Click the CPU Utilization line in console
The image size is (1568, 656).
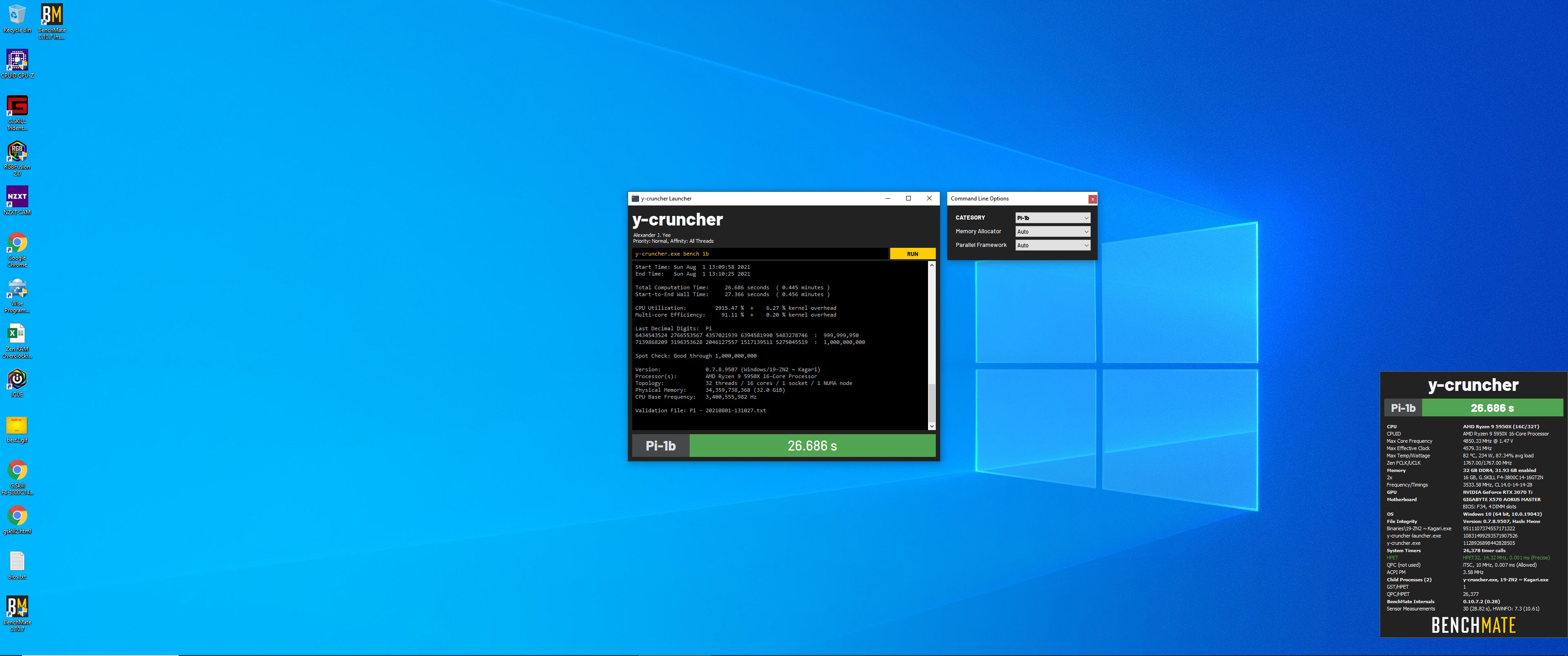[x=735, y=308]
